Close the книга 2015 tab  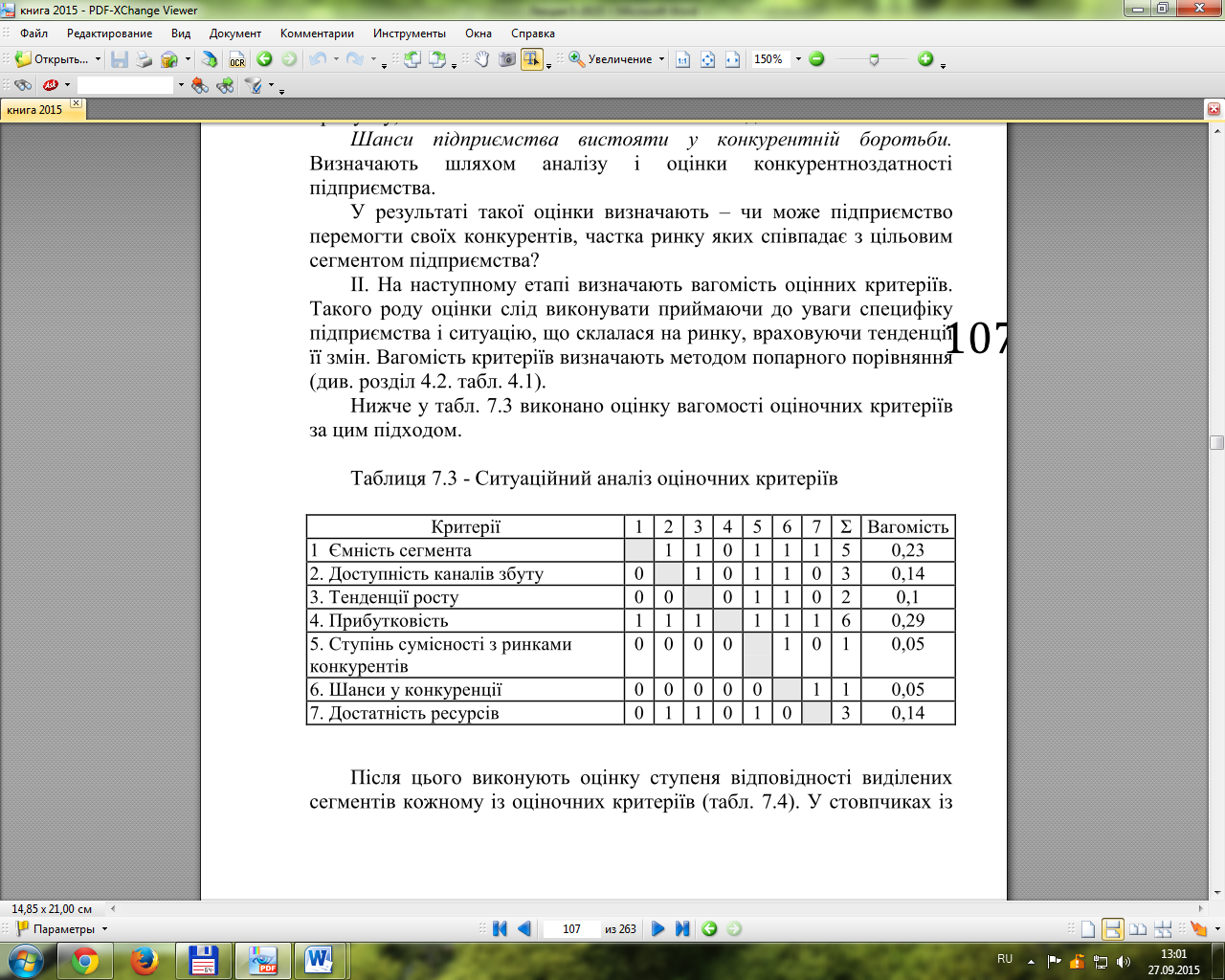tap(77, 103)
